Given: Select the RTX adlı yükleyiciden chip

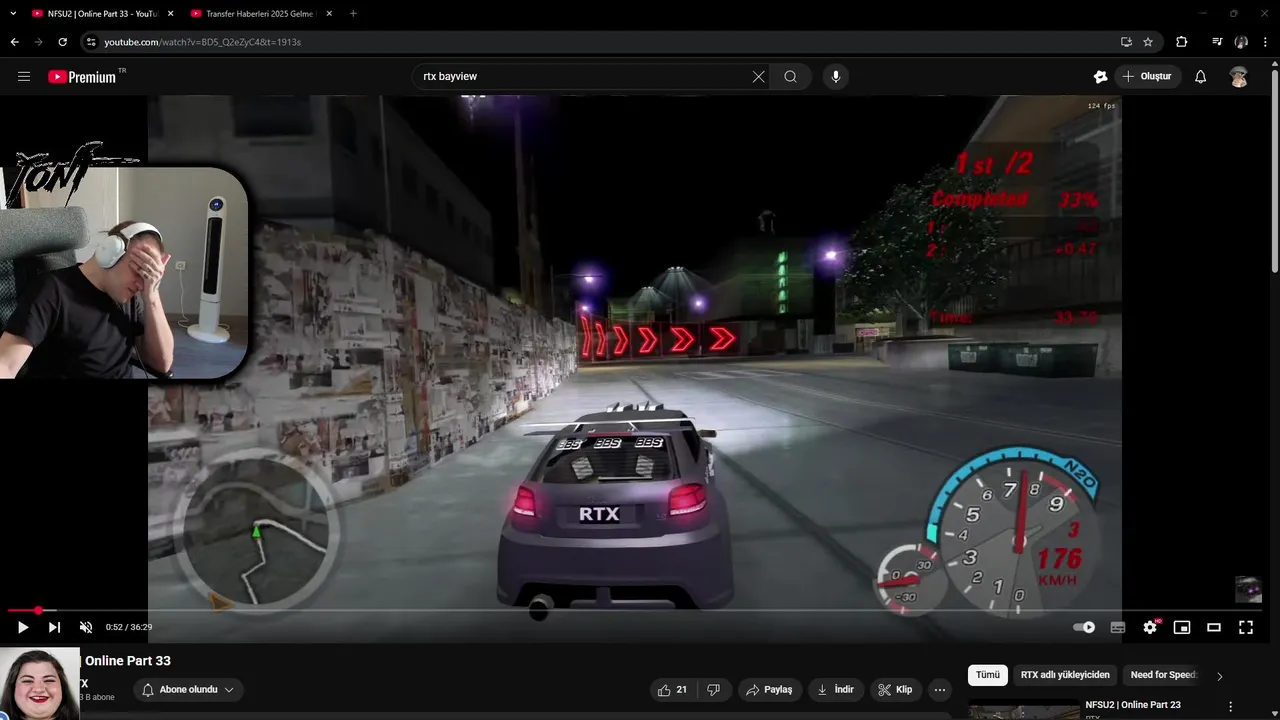Looking at the screenshot, I should (x=1065, y=675).
